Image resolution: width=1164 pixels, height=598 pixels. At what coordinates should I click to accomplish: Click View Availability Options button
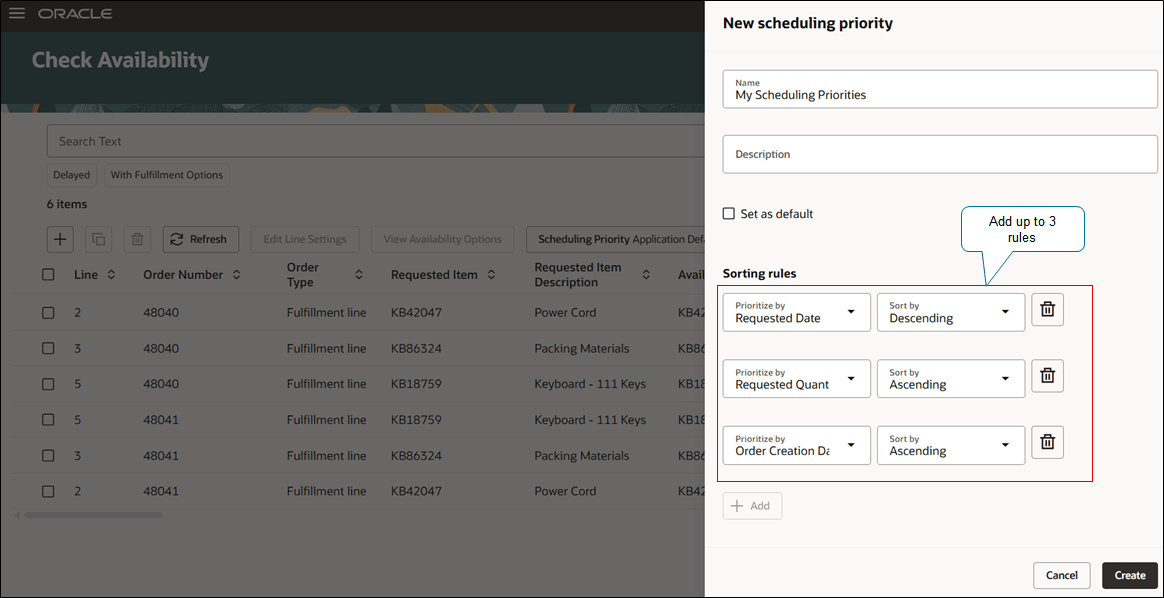click(x=442, y=240)
